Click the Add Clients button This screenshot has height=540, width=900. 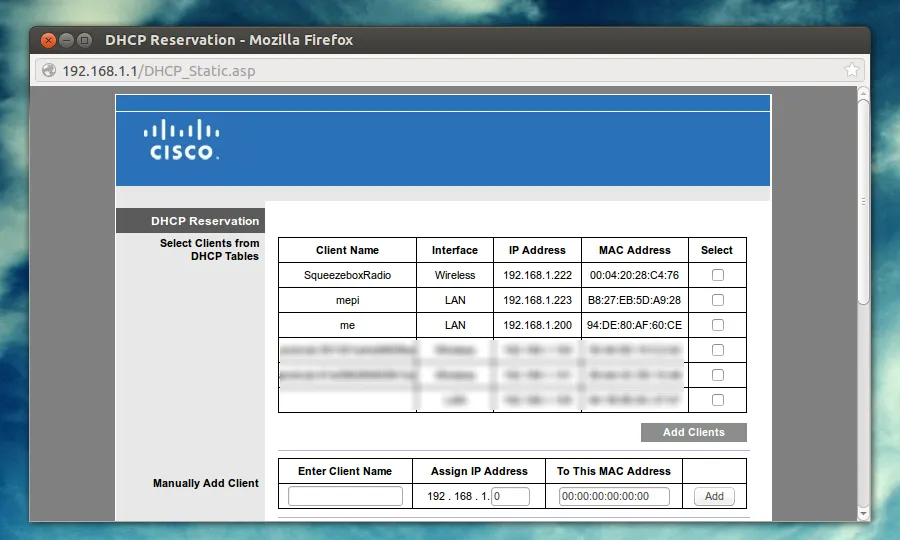click(693, 432)
